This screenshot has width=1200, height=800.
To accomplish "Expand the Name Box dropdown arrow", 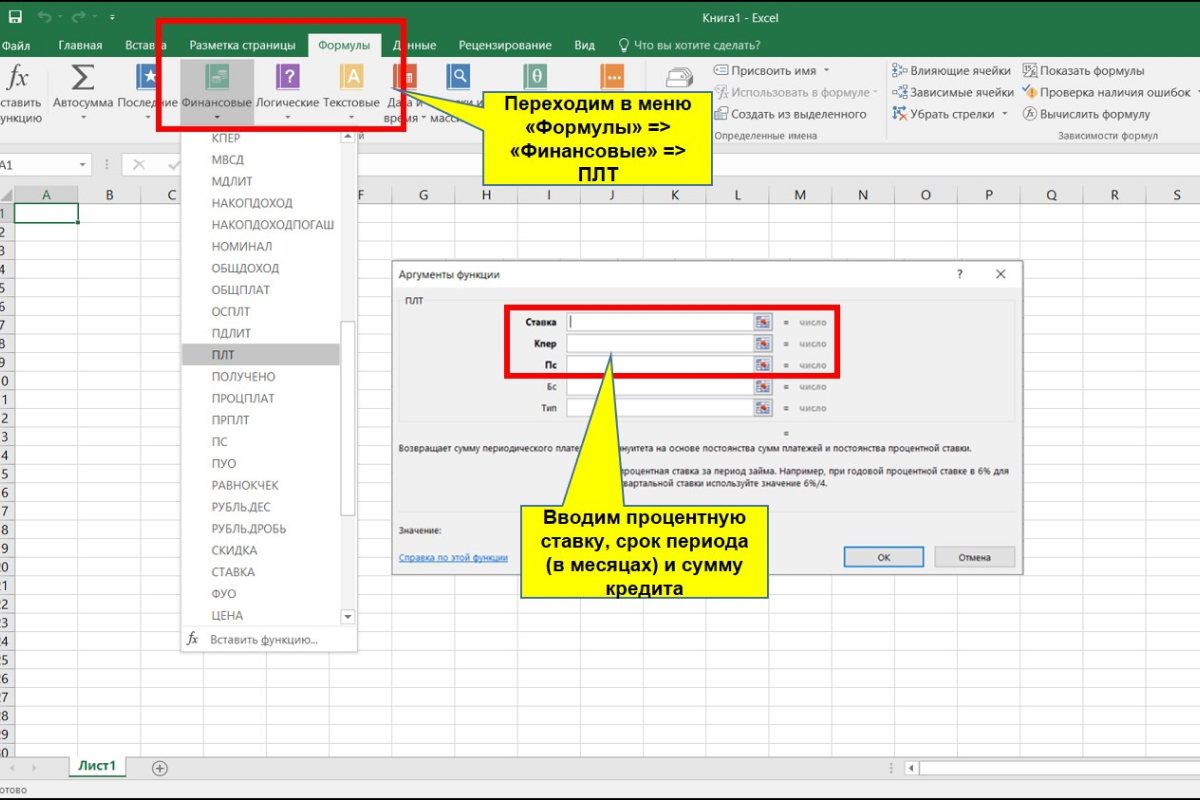I will (x=82, y=165).
